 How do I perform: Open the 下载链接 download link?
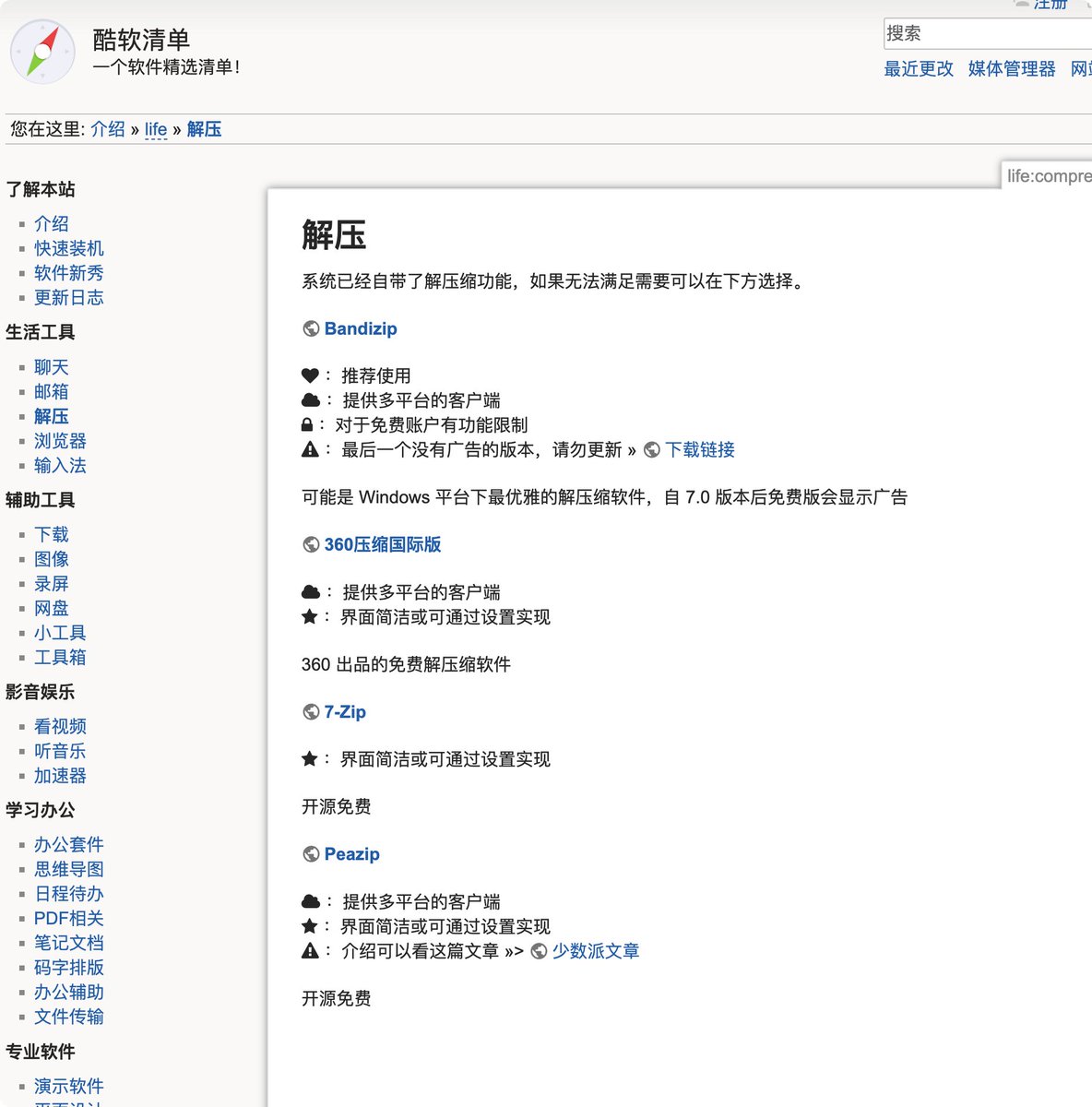pyautogui.click(x=700, y=450)
